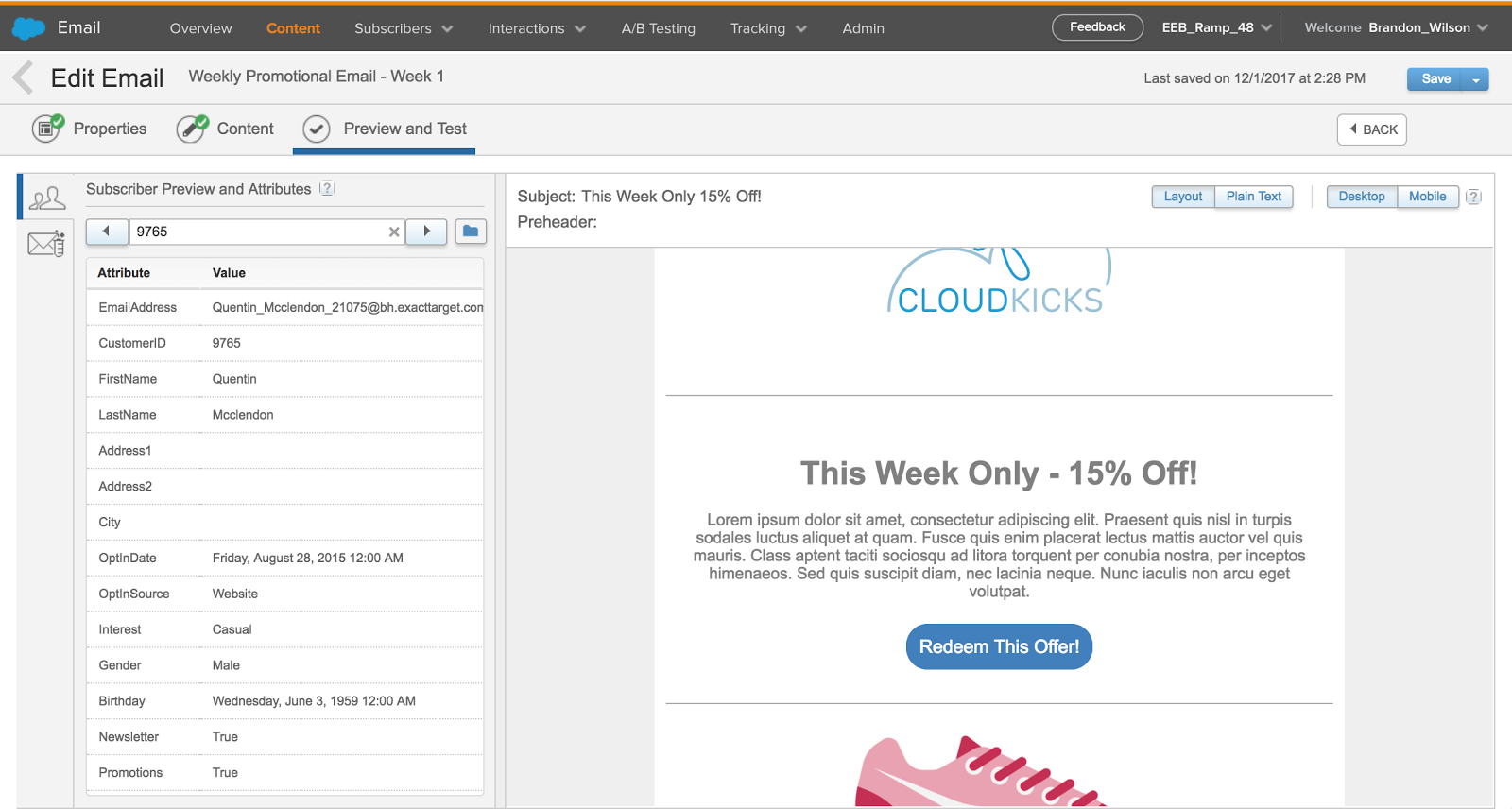Select the EmailAddress value cell
1512x809 pixels.
347,308
